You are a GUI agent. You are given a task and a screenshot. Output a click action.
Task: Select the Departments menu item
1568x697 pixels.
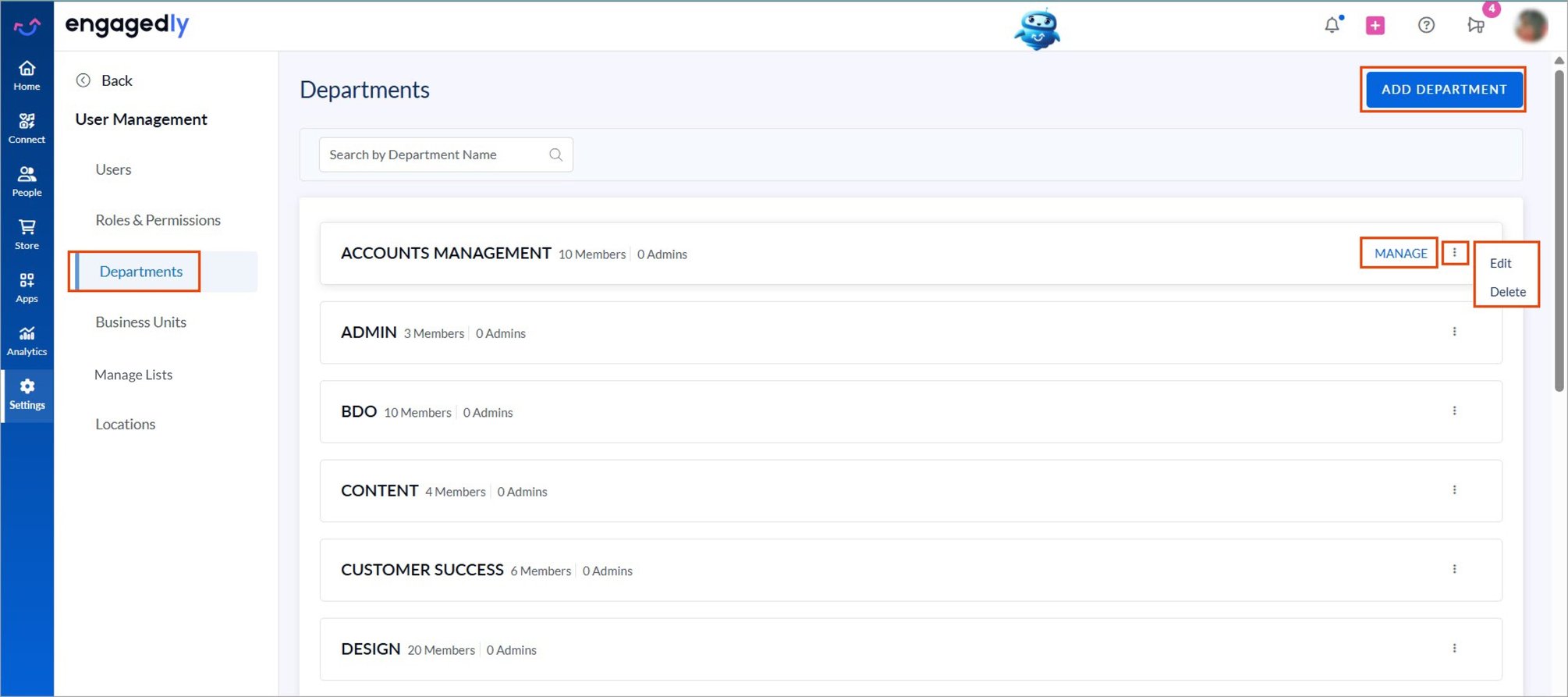point(141,272)
